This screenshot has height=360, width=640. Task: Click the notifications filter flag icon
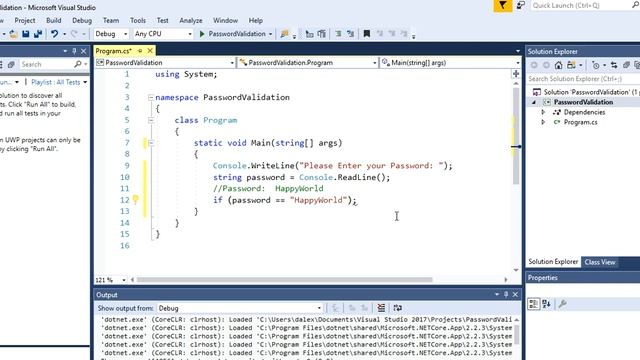(502, 5)
